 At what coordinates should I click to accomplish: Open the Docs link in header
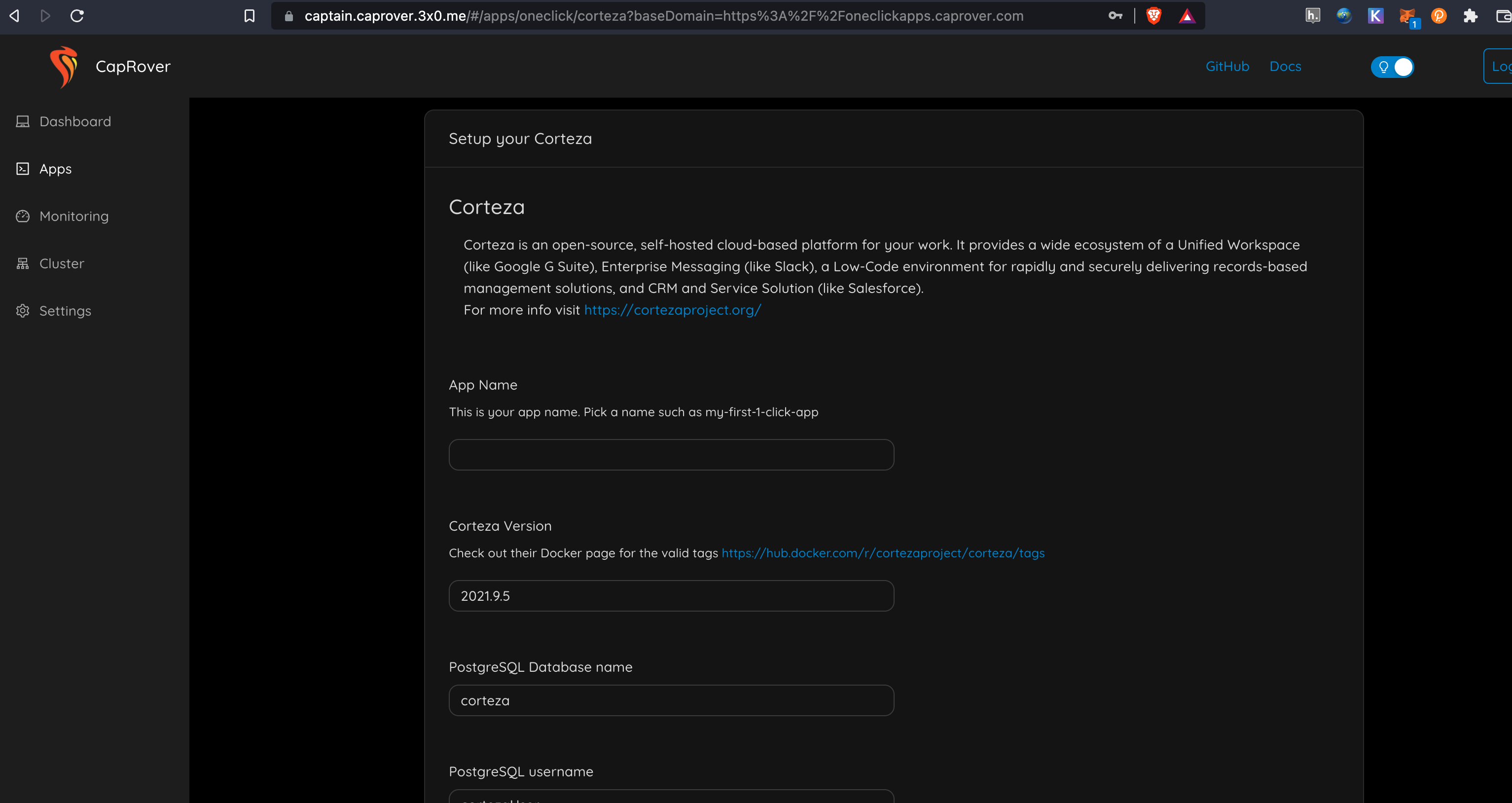tap(1286, 66)
